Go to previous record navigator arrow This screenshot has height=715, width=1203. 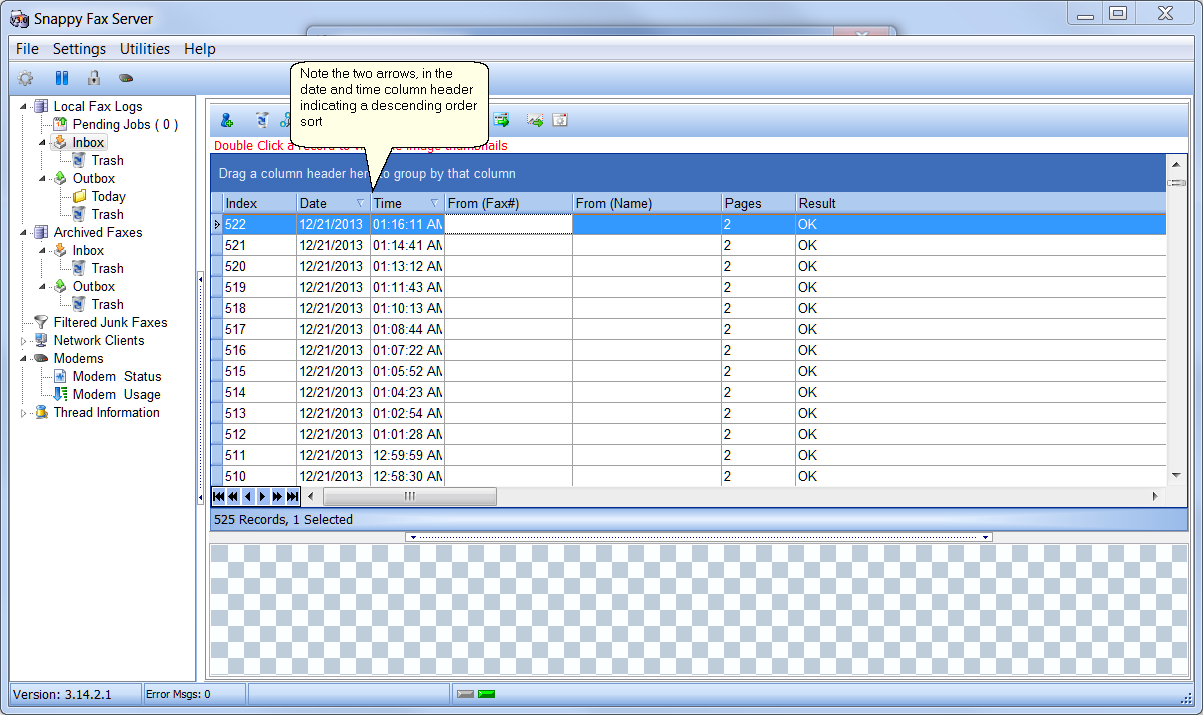pos(248,496)
